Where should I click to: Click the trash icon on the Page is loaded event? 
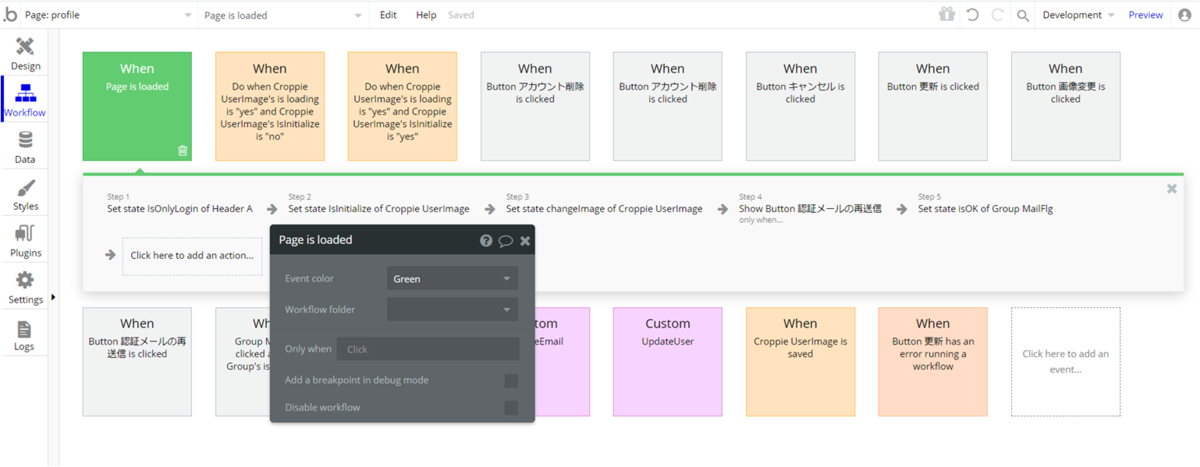point(182,150)
